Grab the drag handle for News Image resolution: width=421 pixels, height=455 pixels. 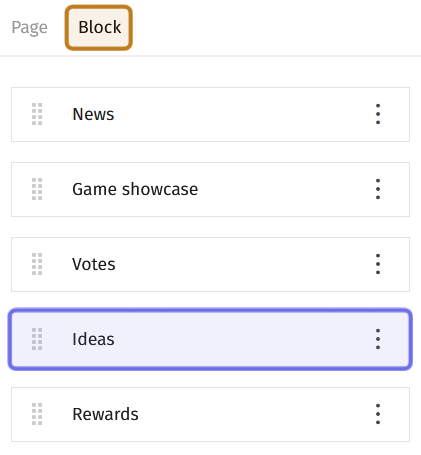[37, 114]
